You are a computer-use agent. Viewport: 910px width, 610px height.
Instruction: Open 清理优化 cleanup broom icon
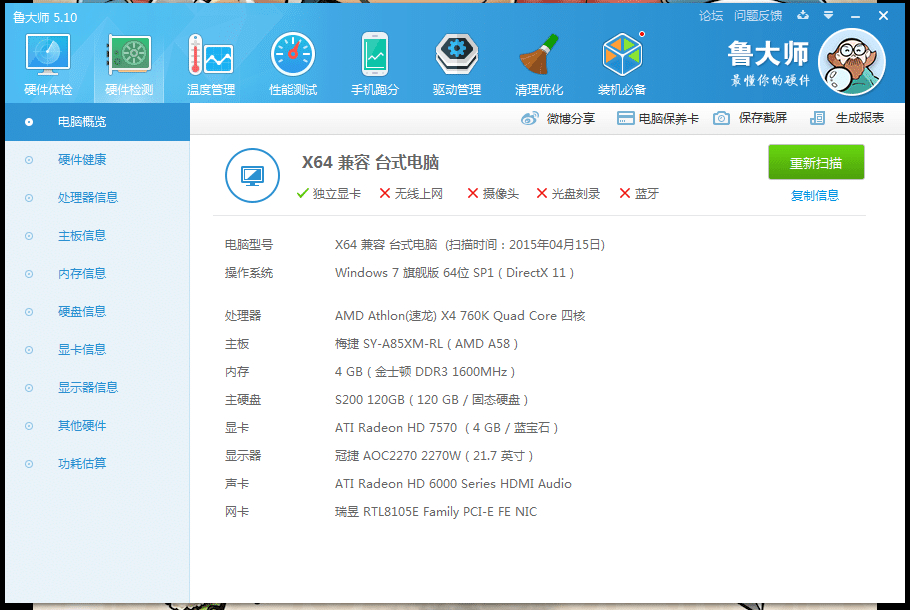point(539,55)
